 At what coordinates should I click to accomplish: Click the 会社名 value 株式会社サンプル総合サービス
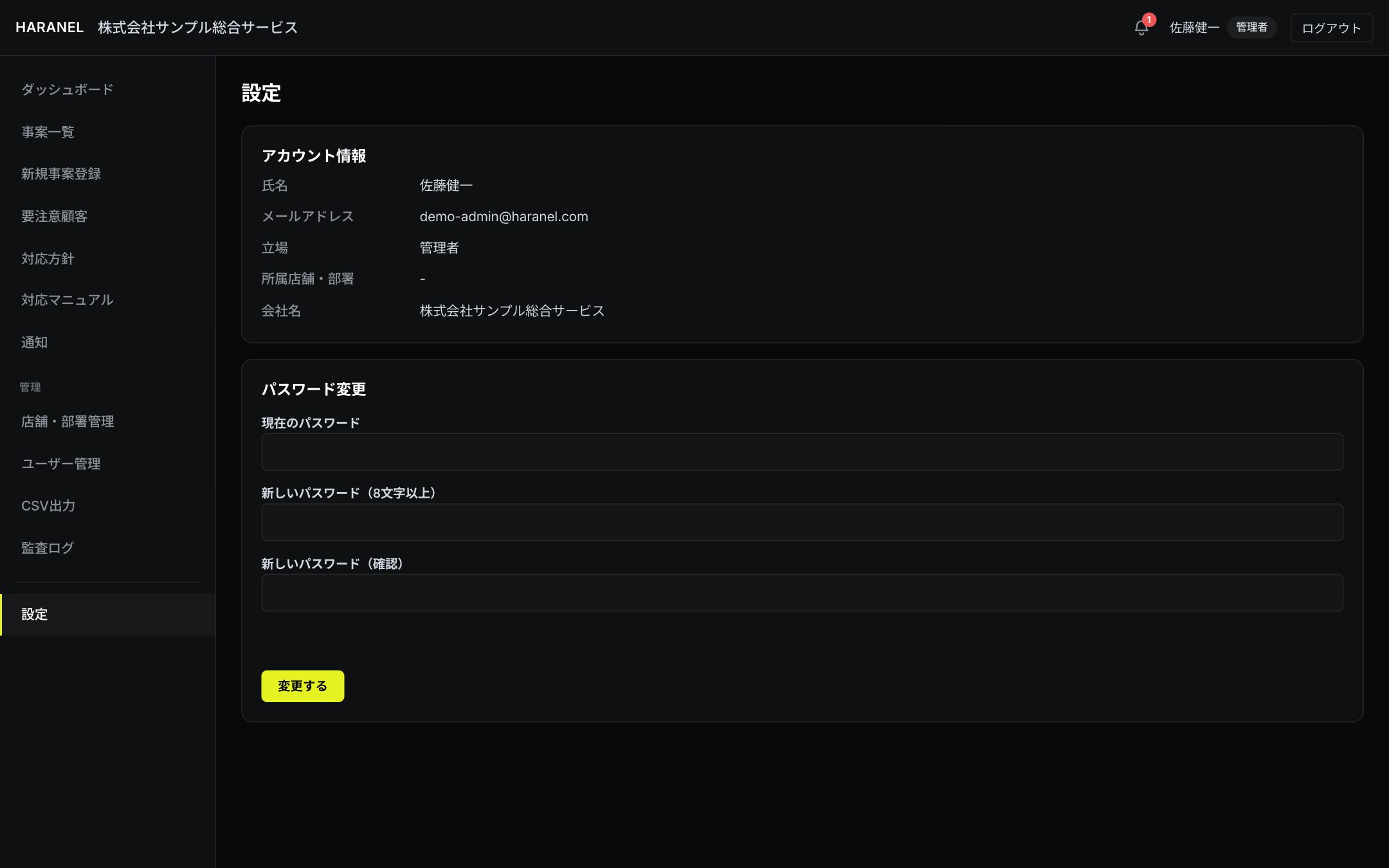(512, 311)
